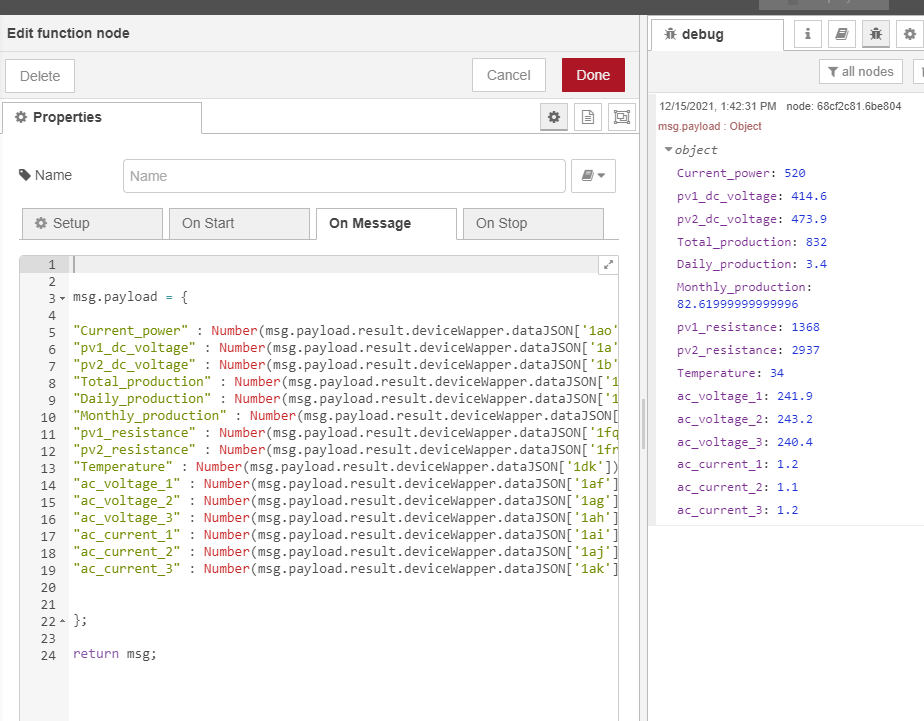The width and height of the screenshot is (924, 721).
Task: Click the "Current_power" code line
Action: coord(345,331)
